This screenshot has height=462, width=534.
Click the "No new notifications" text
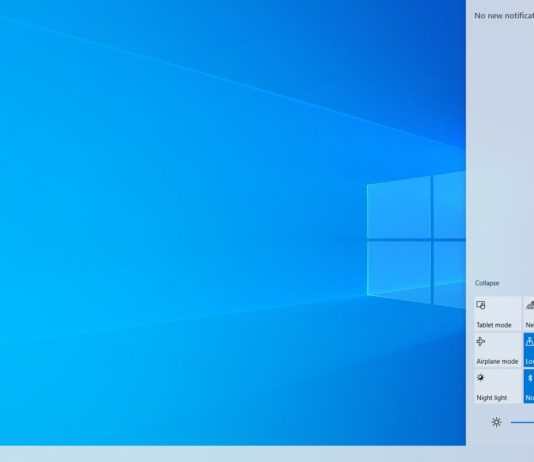[504, 16]
